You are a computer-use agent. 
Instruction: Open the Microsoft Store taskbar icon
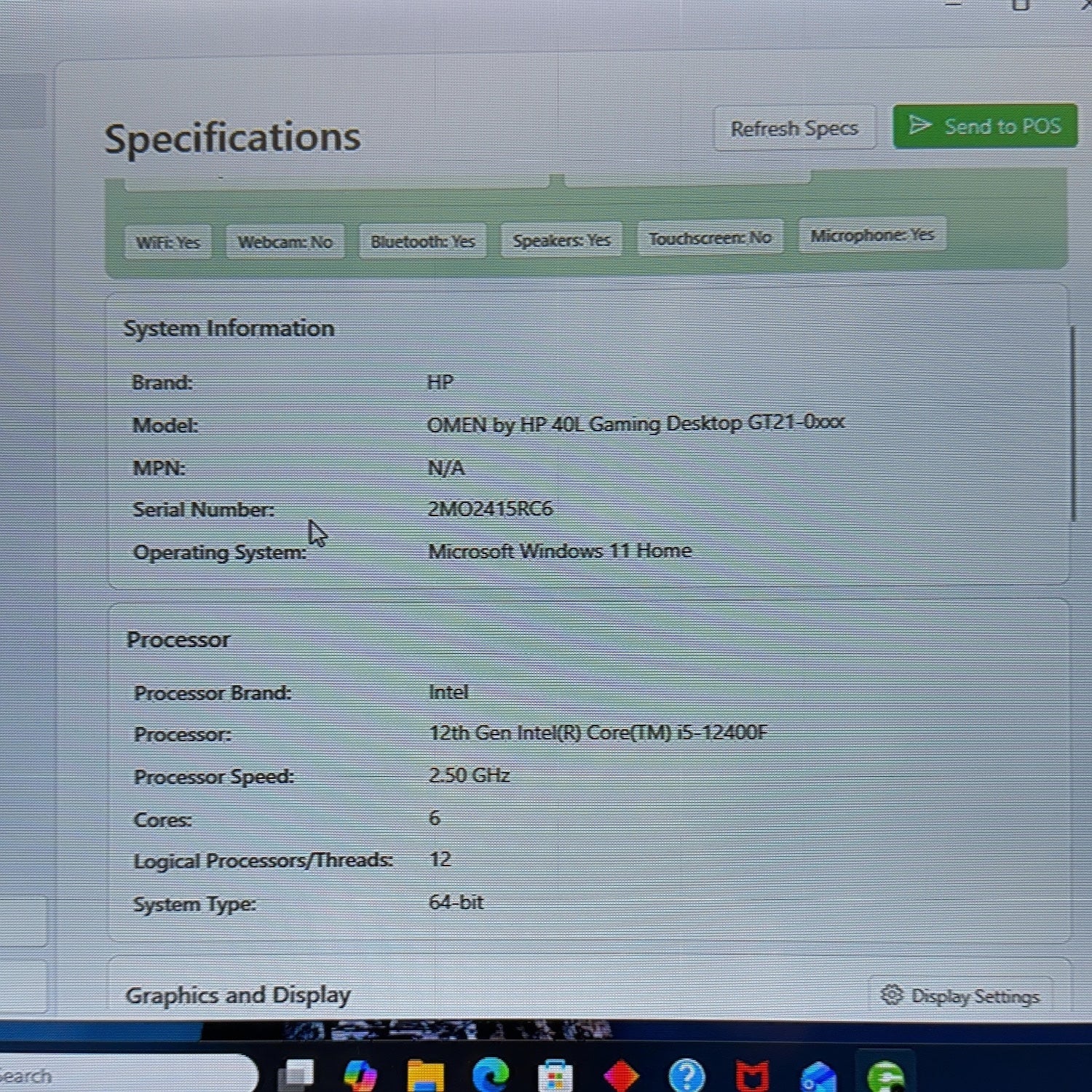(x=555, y=1076)
